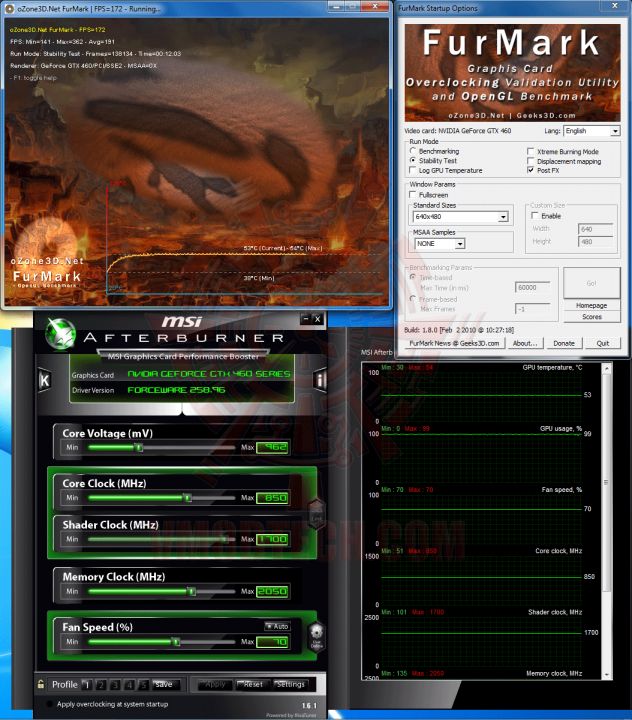
Task: Click the Apply button in Afterburner
Action: coord(215,685)
